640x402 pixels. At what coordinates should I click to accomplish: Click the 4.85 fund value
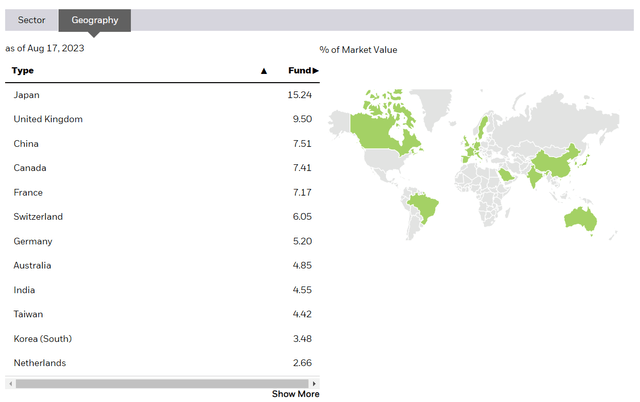[302, 265]
